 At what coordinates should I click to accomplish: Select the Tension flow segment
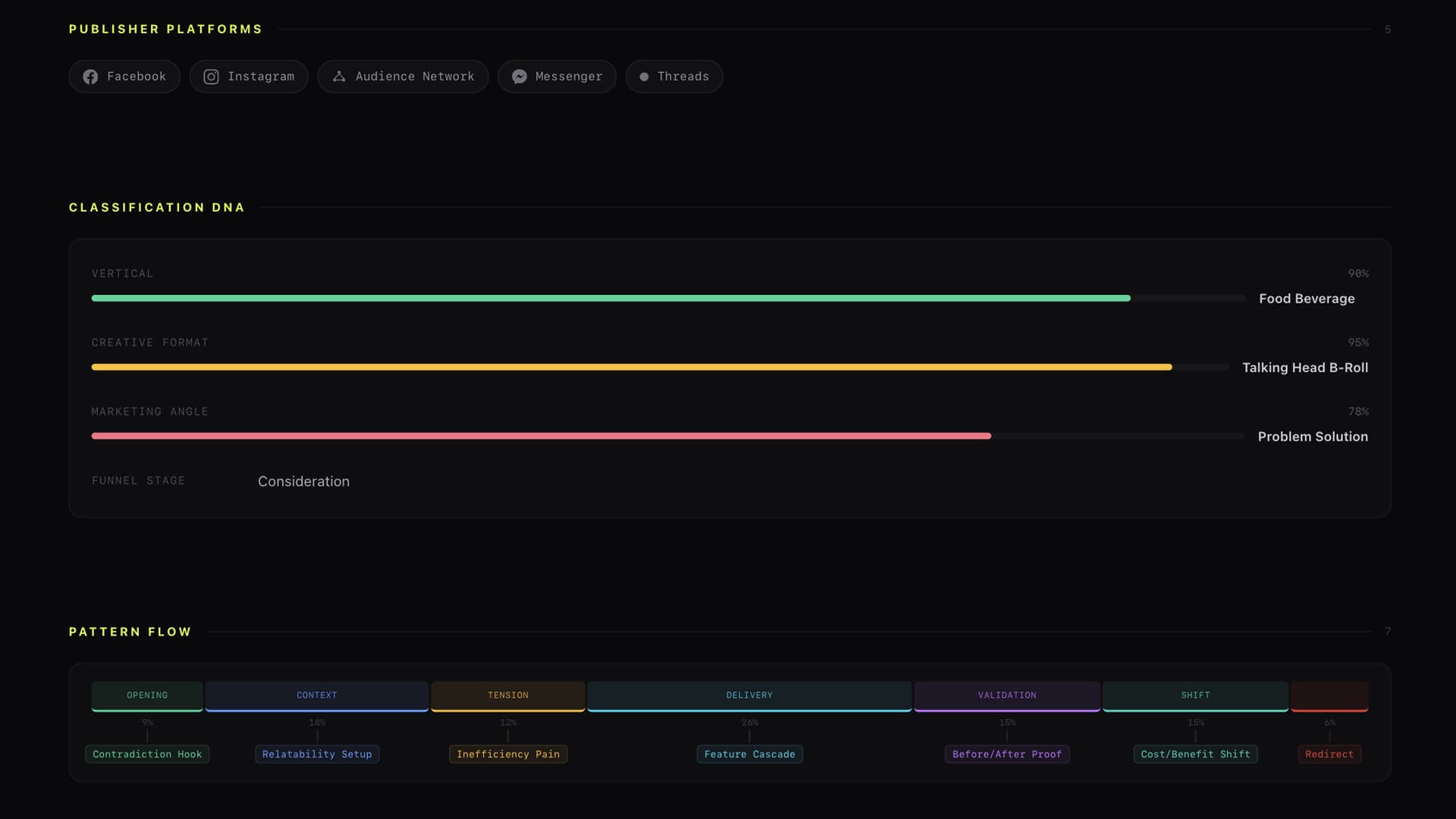point(508,696)
